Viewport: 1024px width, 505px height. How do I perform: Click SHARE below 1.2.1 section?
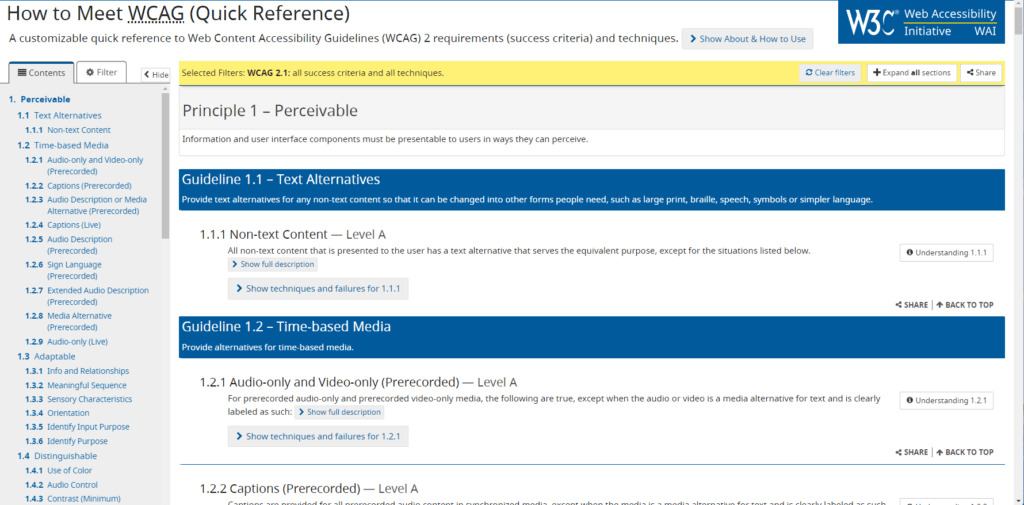pyautogui.click(x=912, y=452)
